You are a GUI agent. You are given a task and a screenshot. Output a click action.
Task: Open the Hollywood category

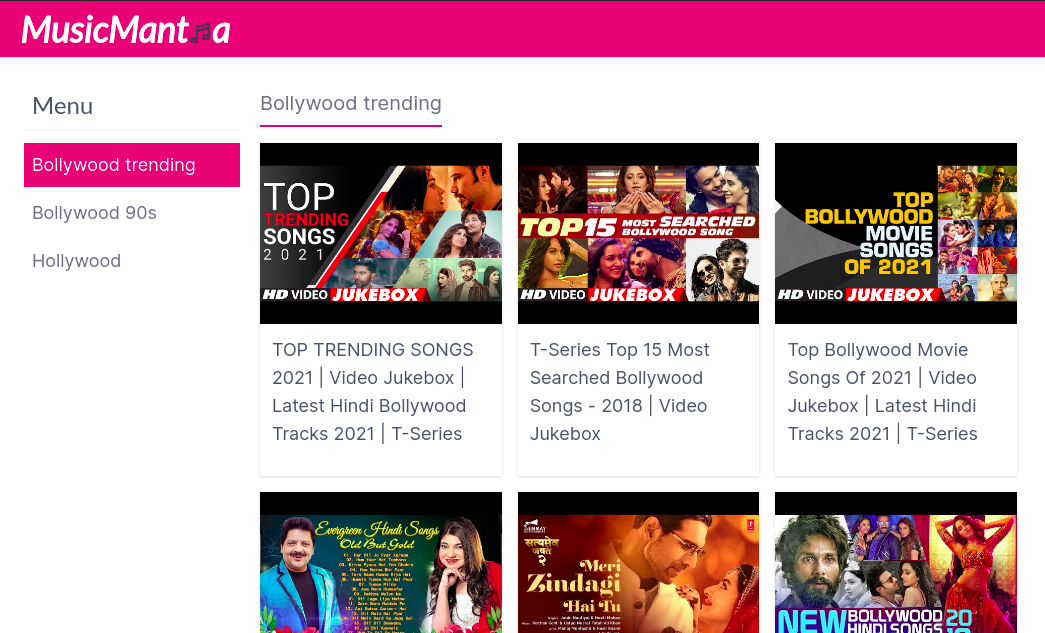77,261
